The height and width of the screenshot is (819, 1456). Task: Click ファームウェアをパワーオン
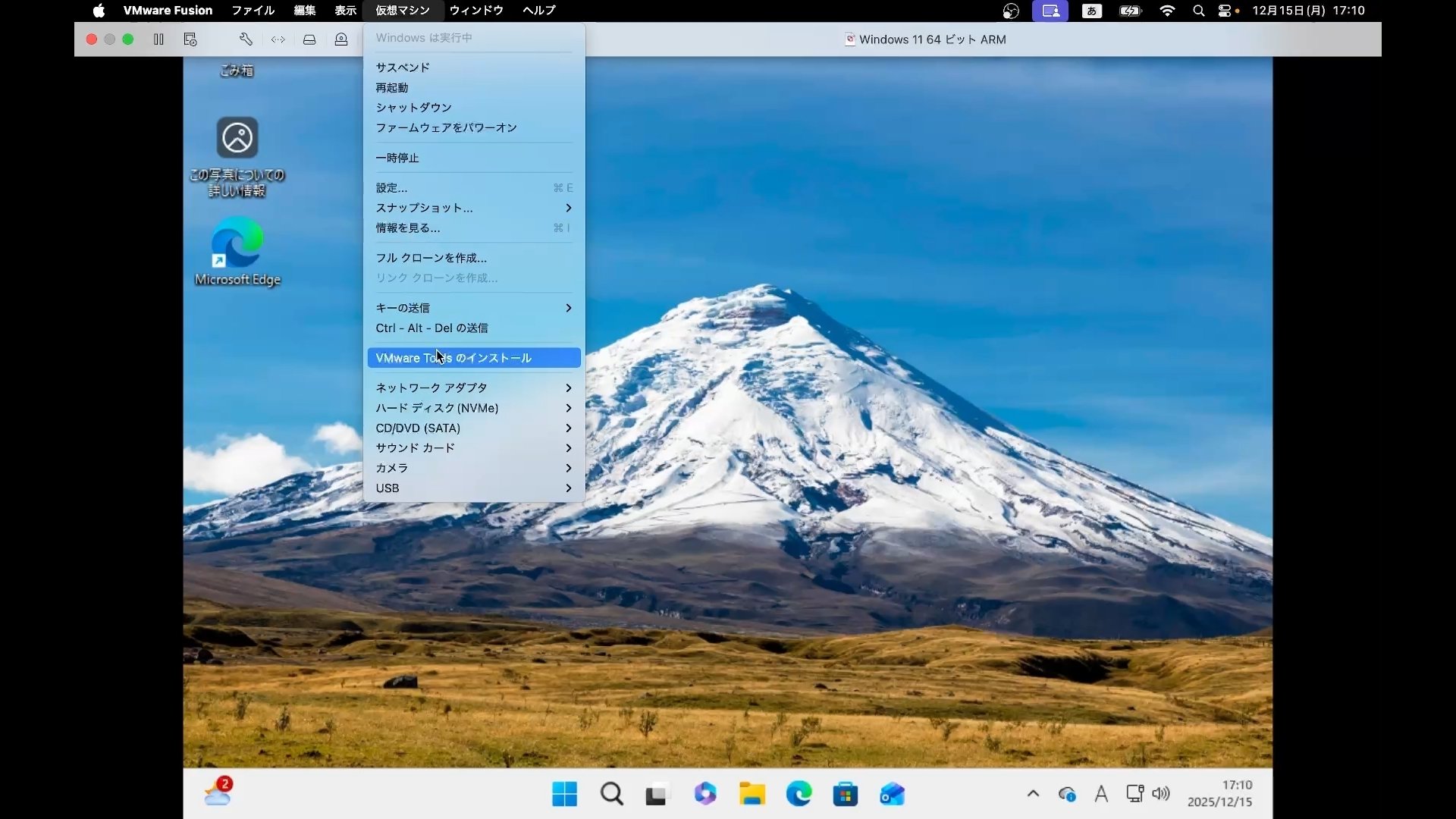click(446, 127)
